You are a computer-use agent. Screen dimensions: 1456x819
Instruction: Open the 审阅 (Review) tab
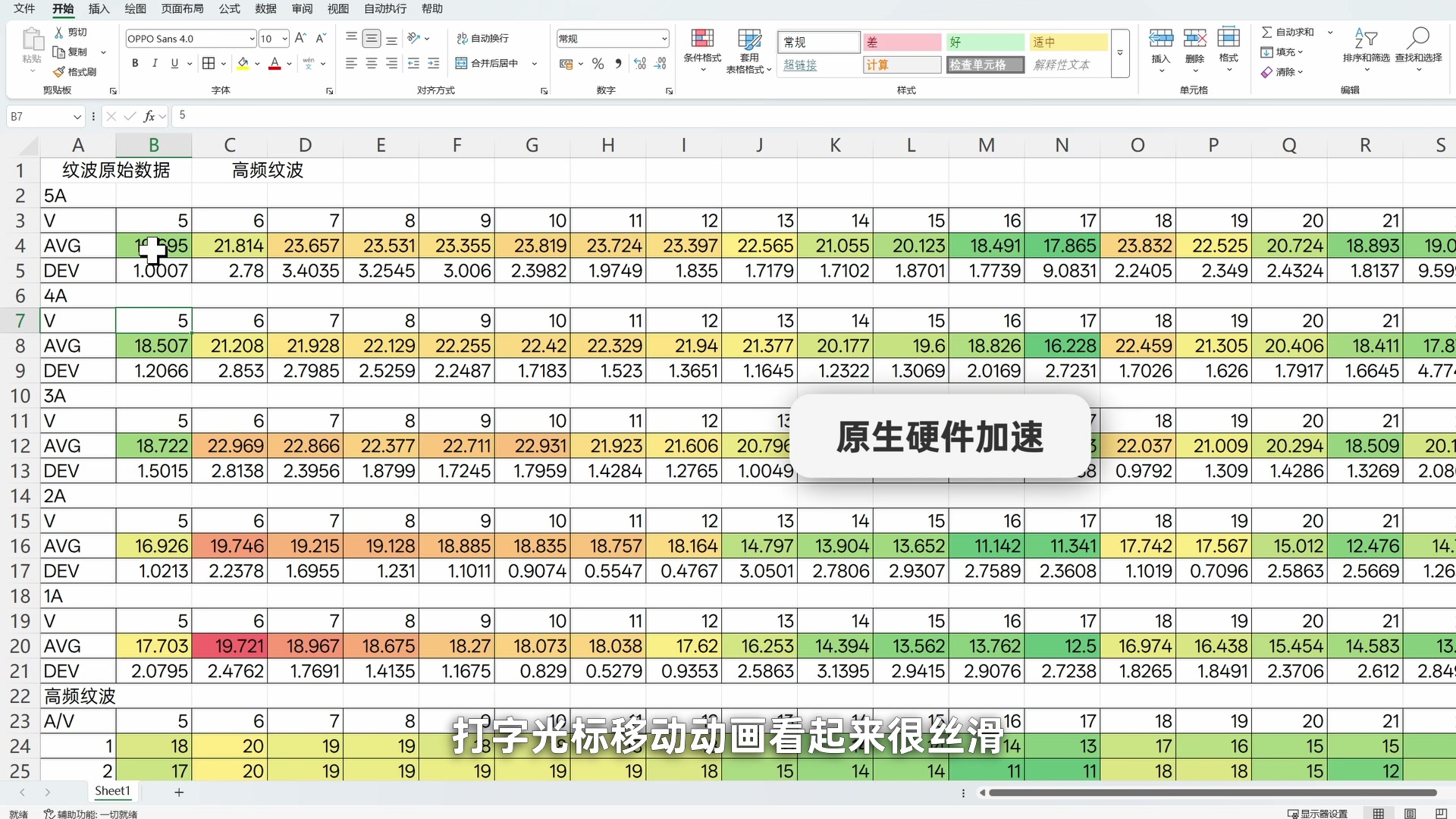pos(302,9)
